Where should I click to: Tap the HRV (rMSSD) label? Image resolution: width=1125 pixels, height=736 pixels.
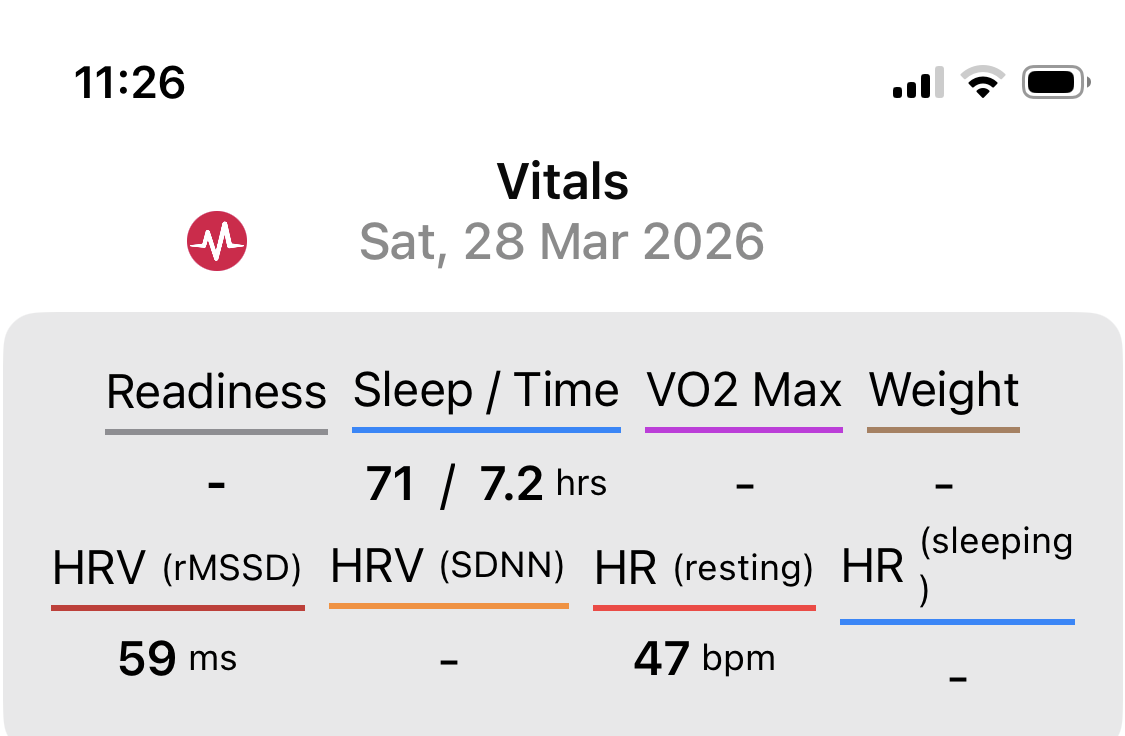(x=177, y=569)
